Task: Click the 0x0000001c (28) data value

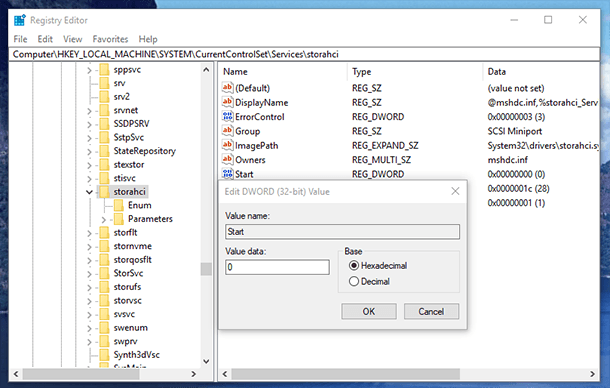Action: [x=518, y=189]
